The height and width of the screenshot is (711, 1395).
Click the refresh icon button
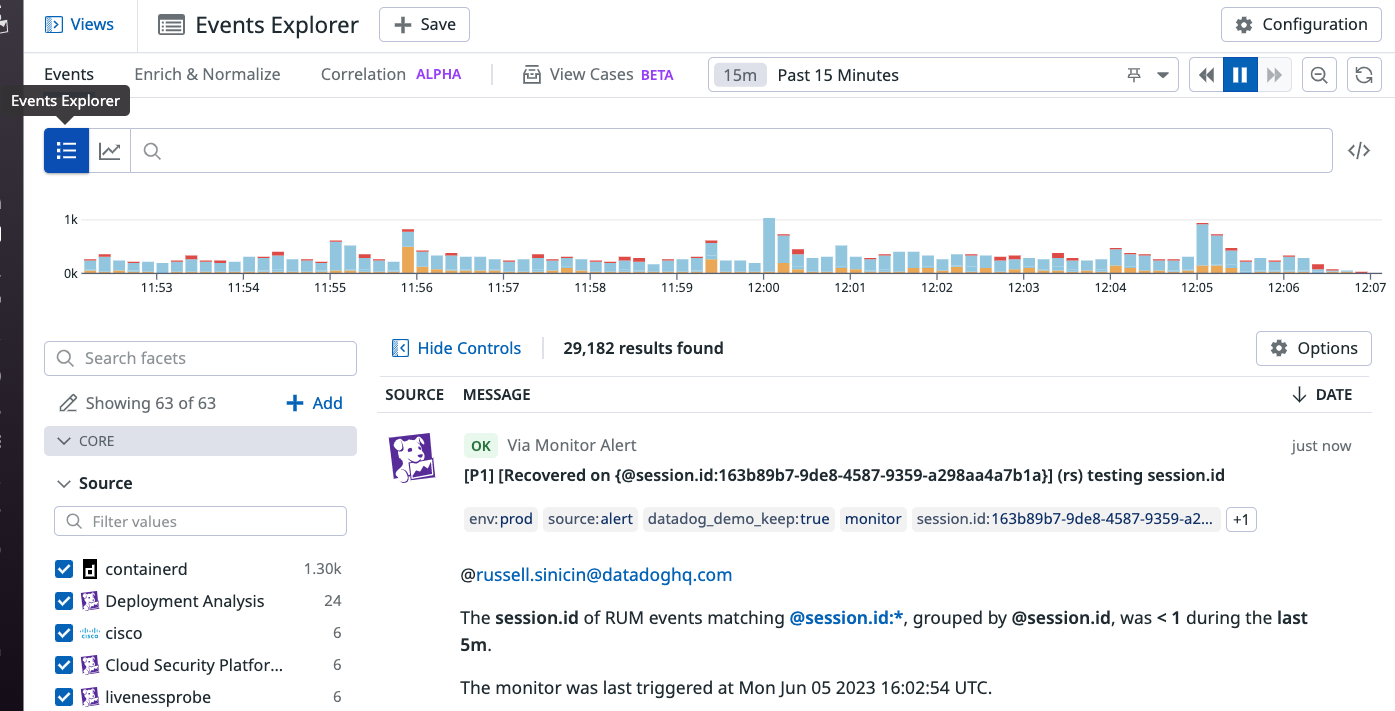(1362, 75)
